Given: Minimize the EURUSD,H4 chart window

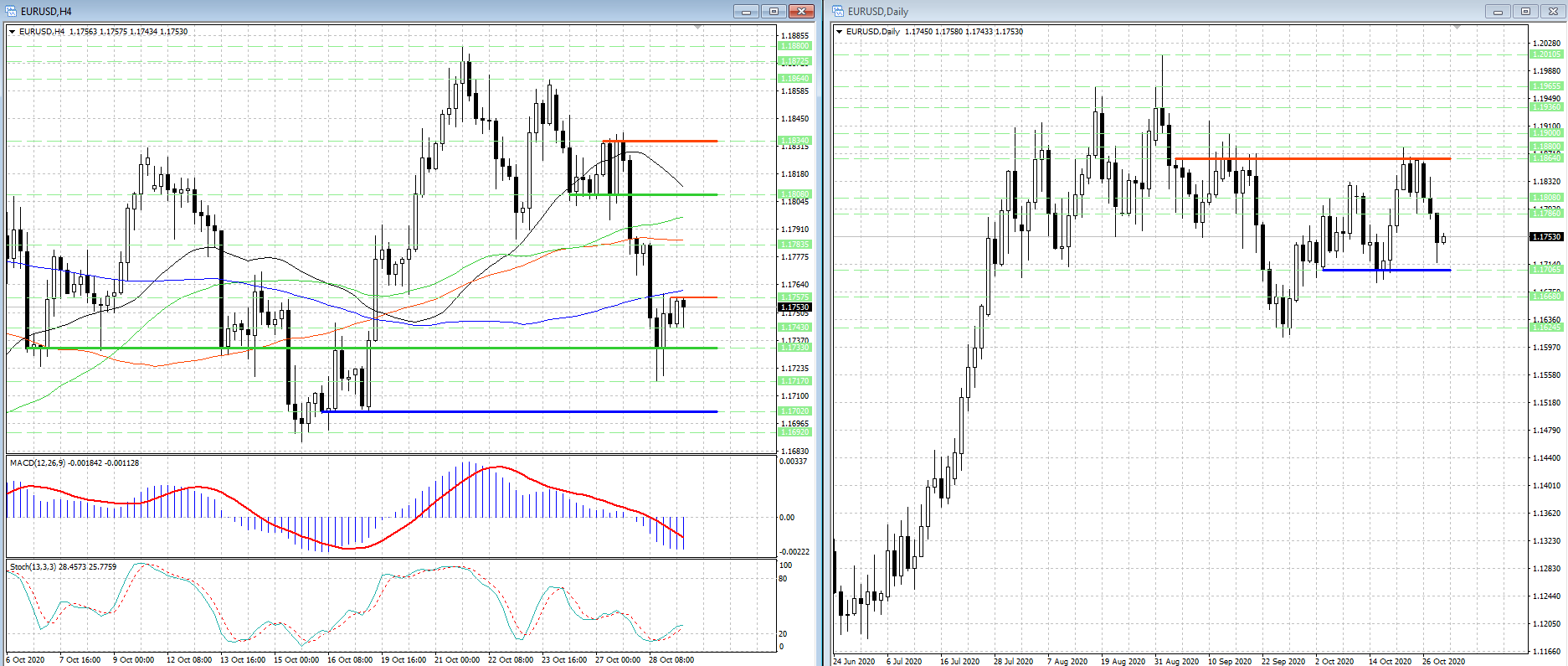Looking at the screenshot, I should [x=745, y=11].
